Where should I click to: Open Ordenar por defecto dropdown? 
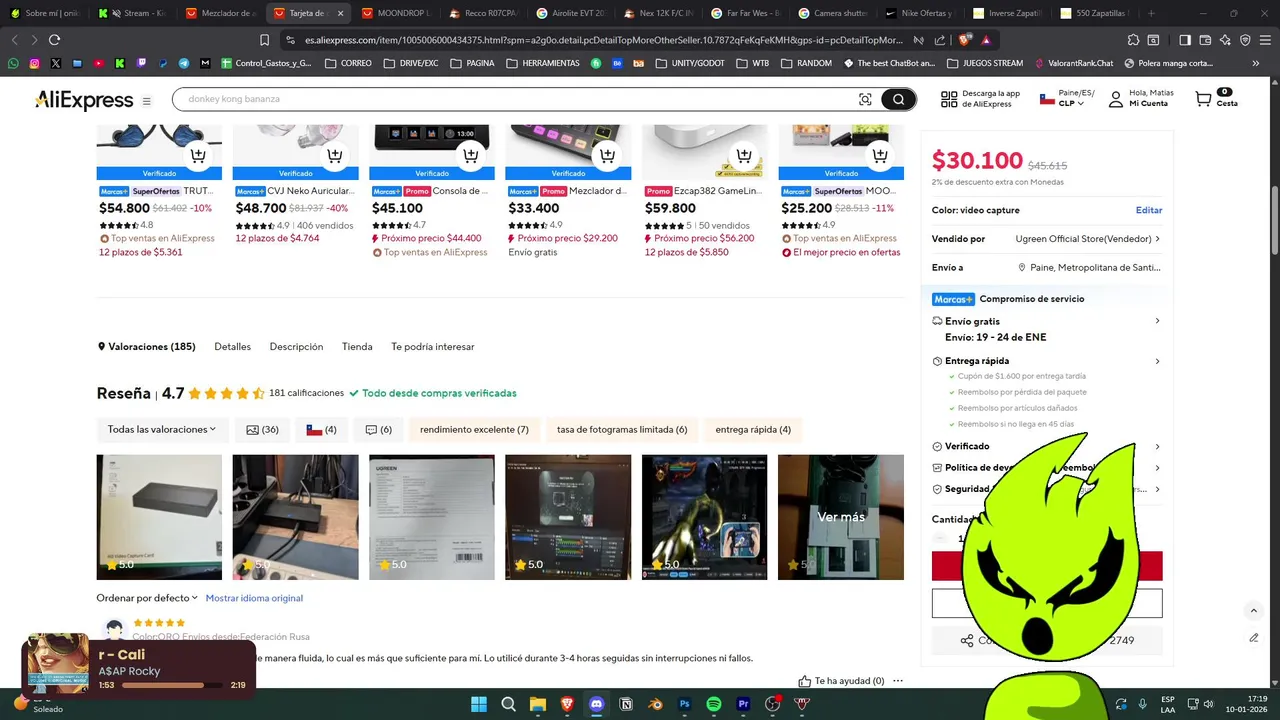(x=147, y=598)
